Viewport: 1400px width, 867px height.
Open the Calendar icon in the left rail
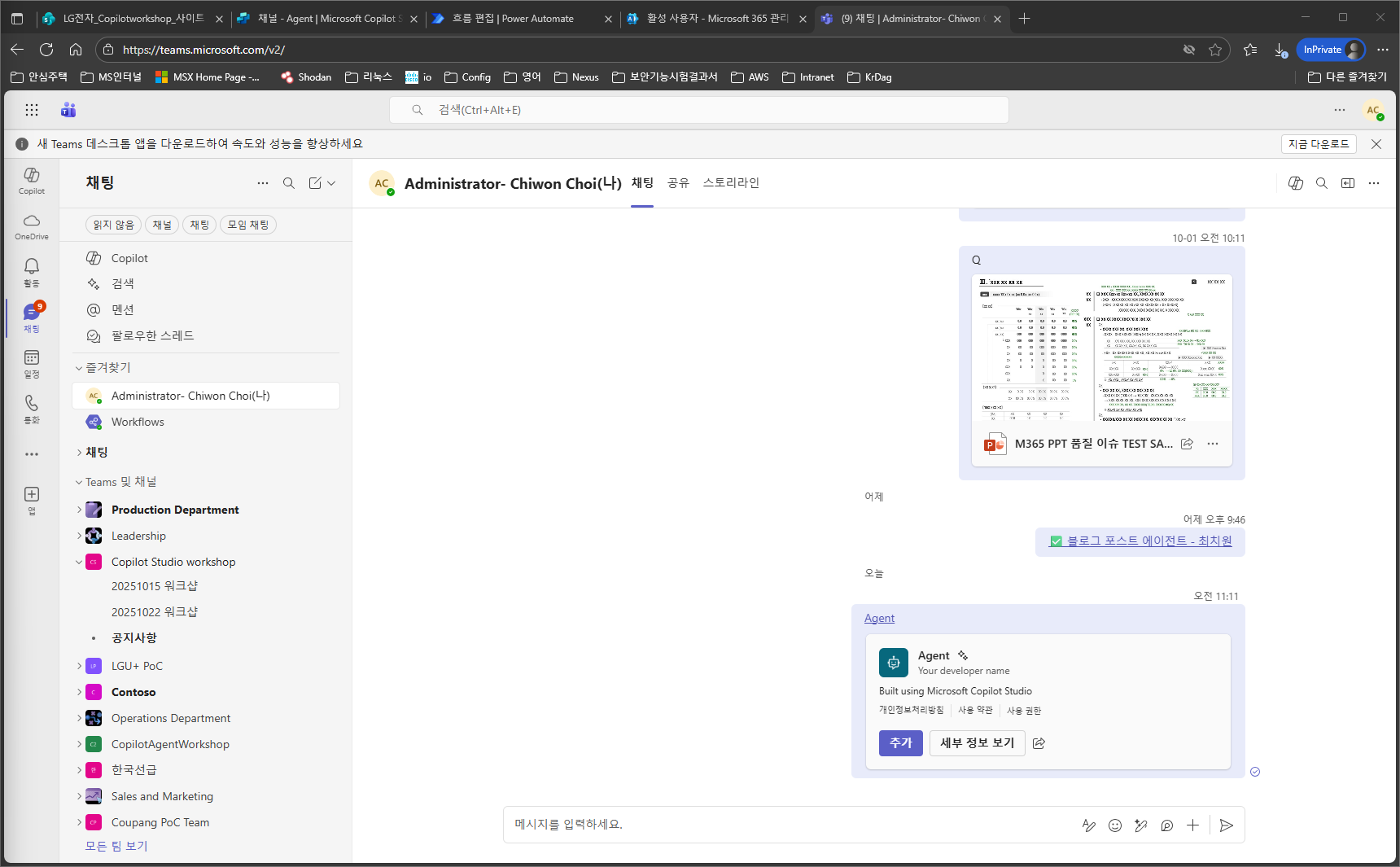[31, 363]
